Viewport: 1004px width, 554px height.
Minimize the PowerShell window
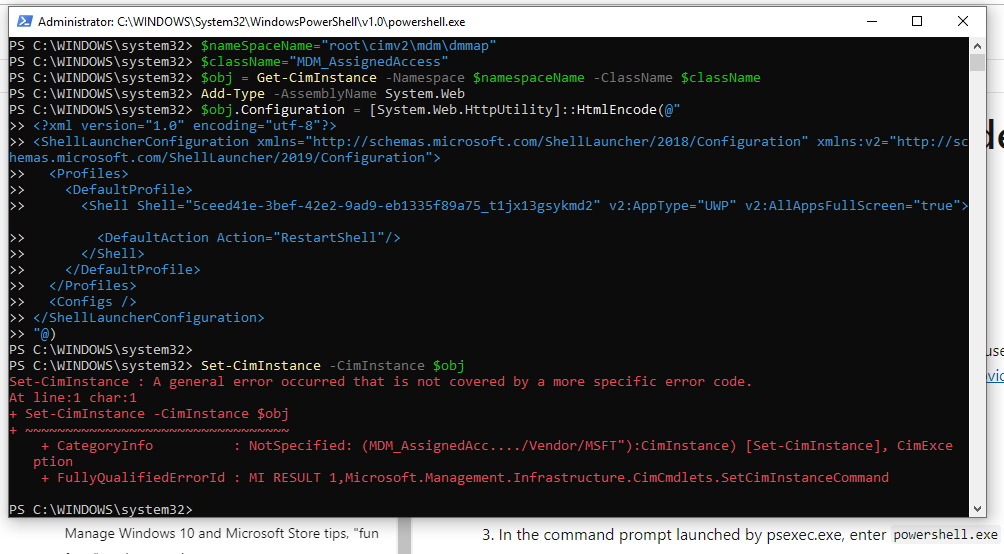(871, 21)
